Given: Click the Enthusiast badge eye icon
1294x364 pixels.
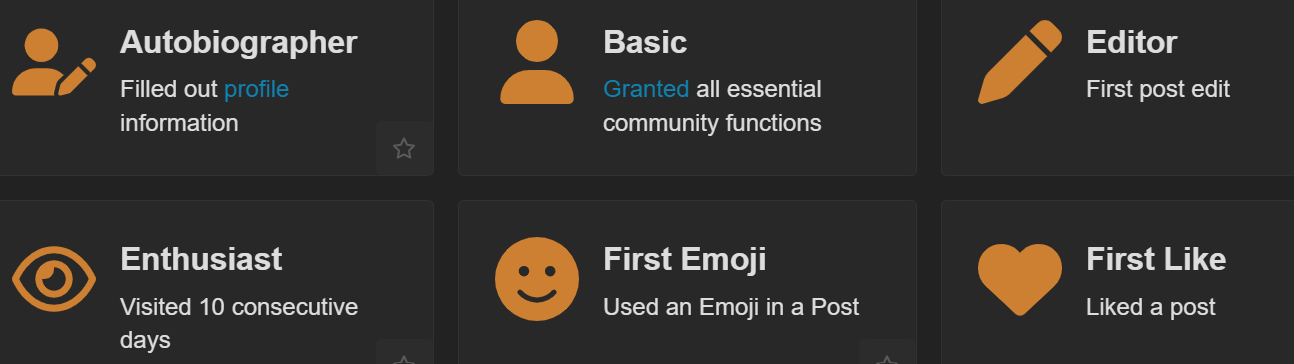Looking at the screenshot, I should pyautogui.click(x=54, y=279).
